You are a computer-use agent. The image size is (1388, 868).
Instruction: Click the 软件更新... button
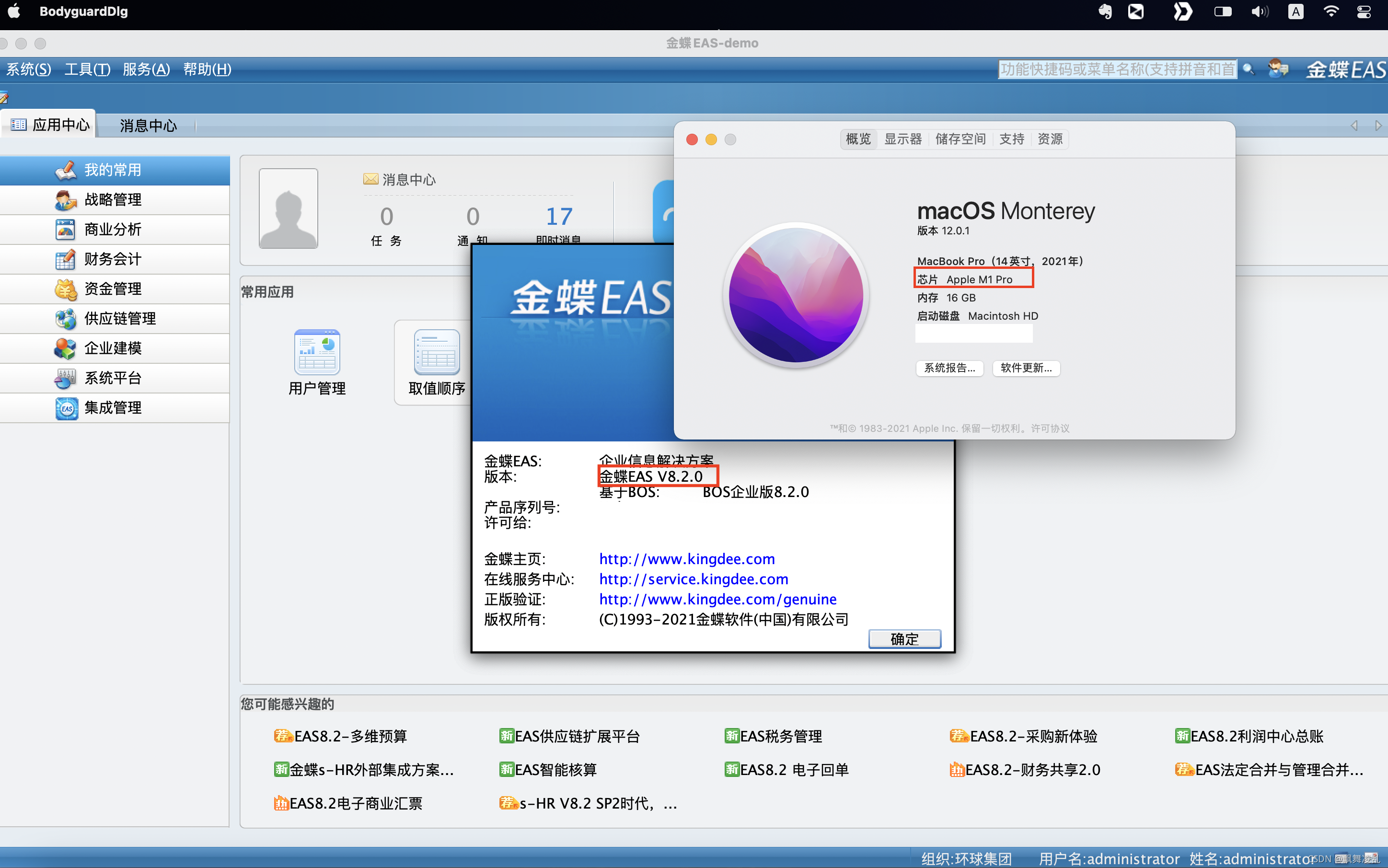click(1026, 368)
